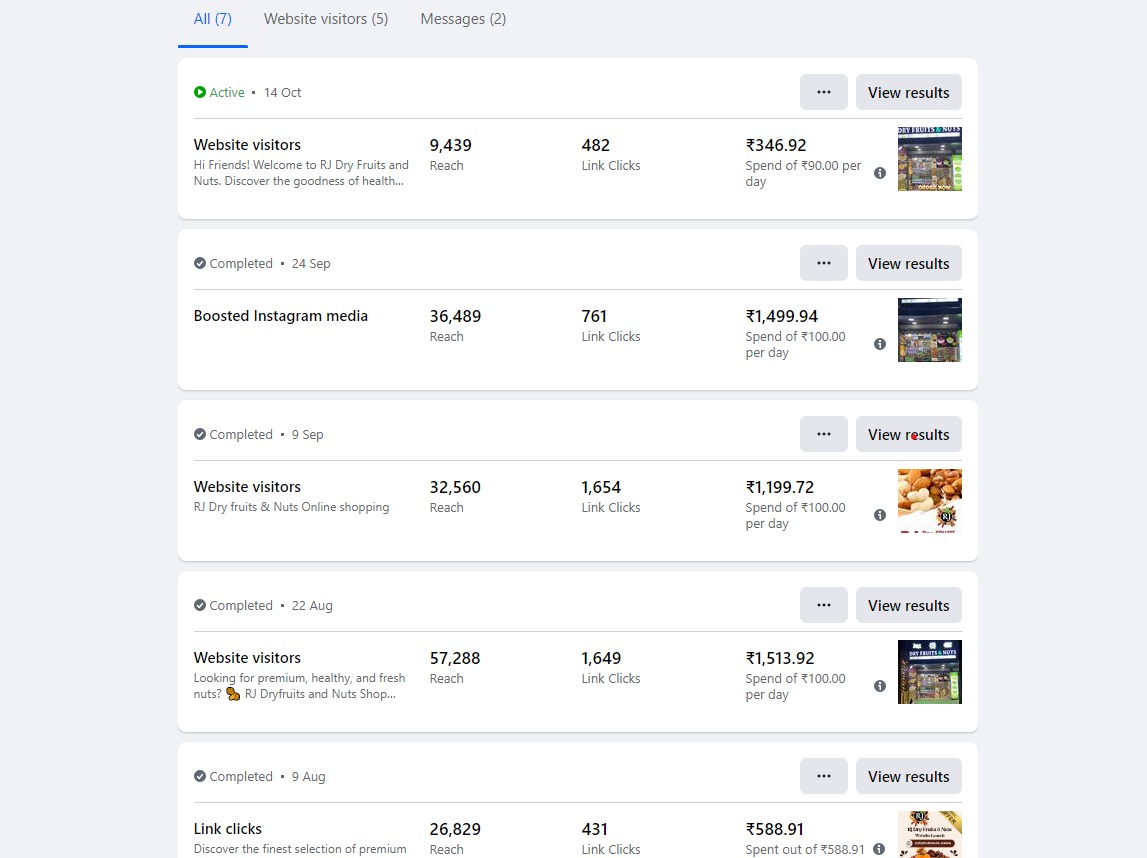1147x858 pixels.
Task: View results for the Active 14 Oct ad
Action: tap(908, 92)
